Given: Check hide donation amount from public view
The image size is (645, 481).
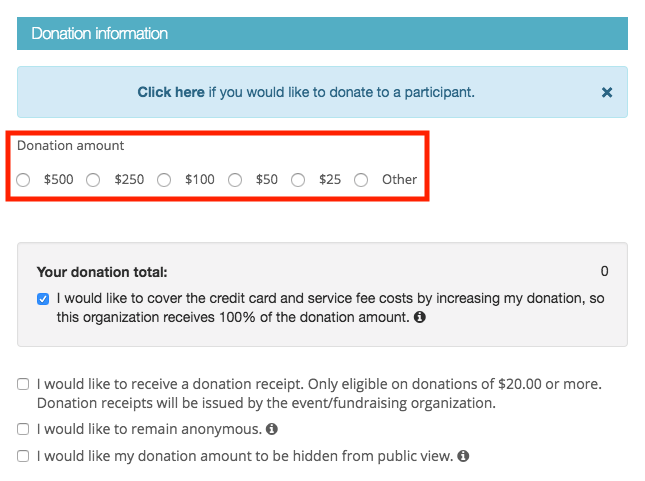Looking at the screenshot, I should click(x=23, y=456).
